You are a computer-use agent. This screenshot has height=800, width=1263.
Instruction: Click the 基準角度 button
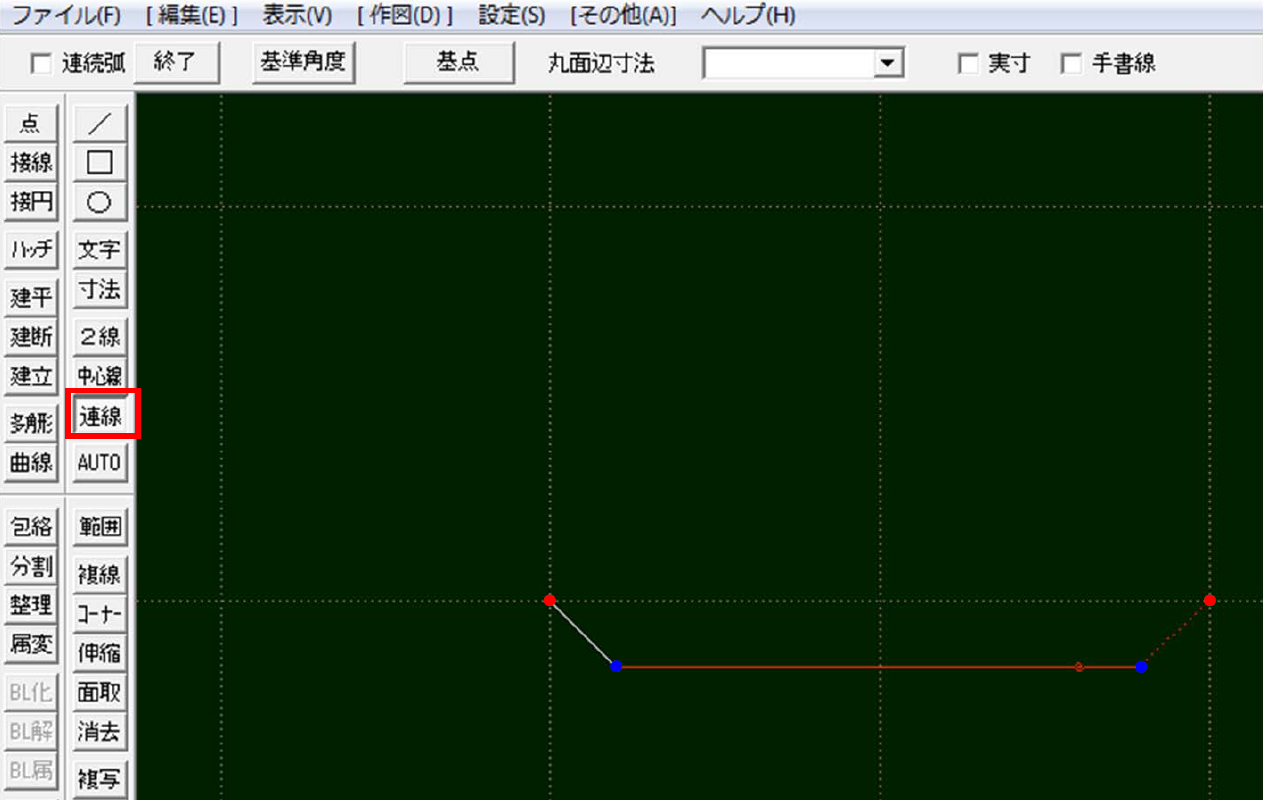tap(303, 62)
